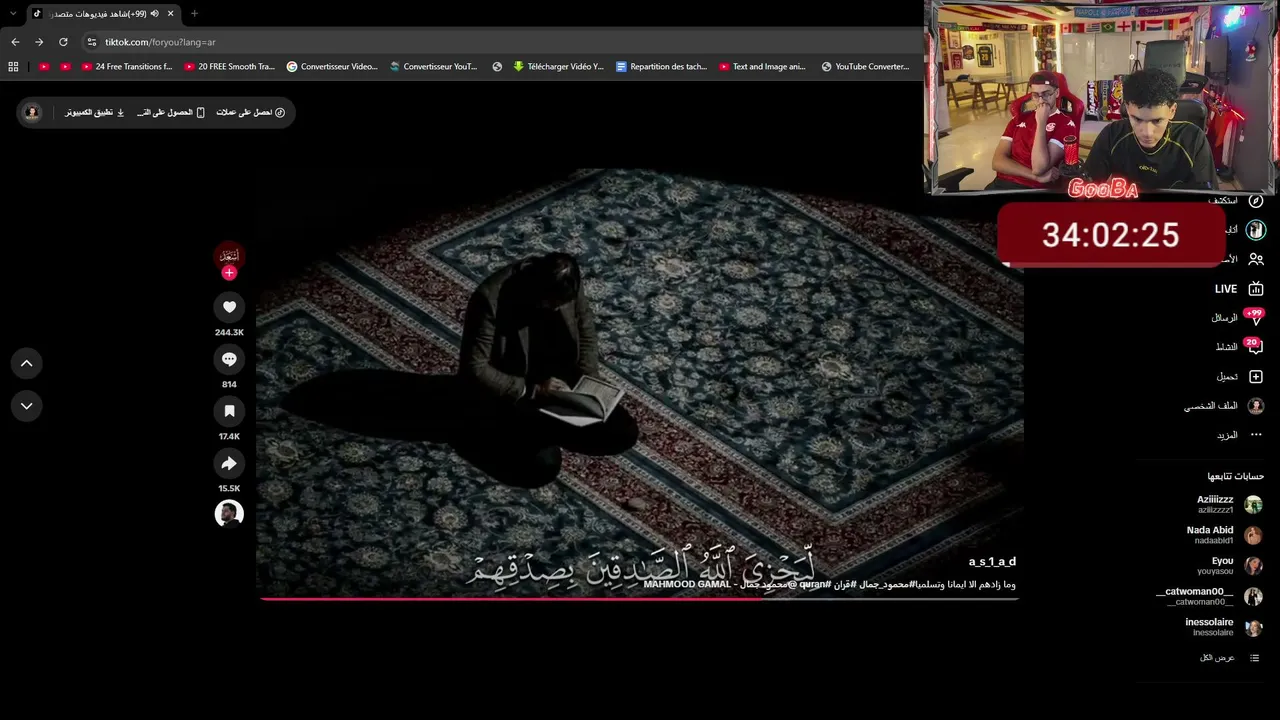1280x720 pixels.
Task: Open the Following people icon in the sidebar
Action: click(x=1256, y=259)
